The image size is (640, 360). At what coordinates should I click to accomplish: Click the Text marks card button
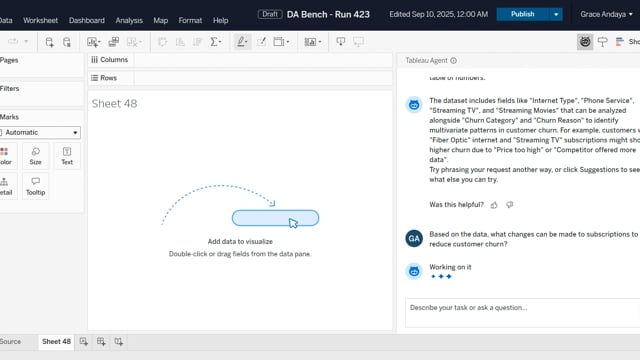pos(67,156)
